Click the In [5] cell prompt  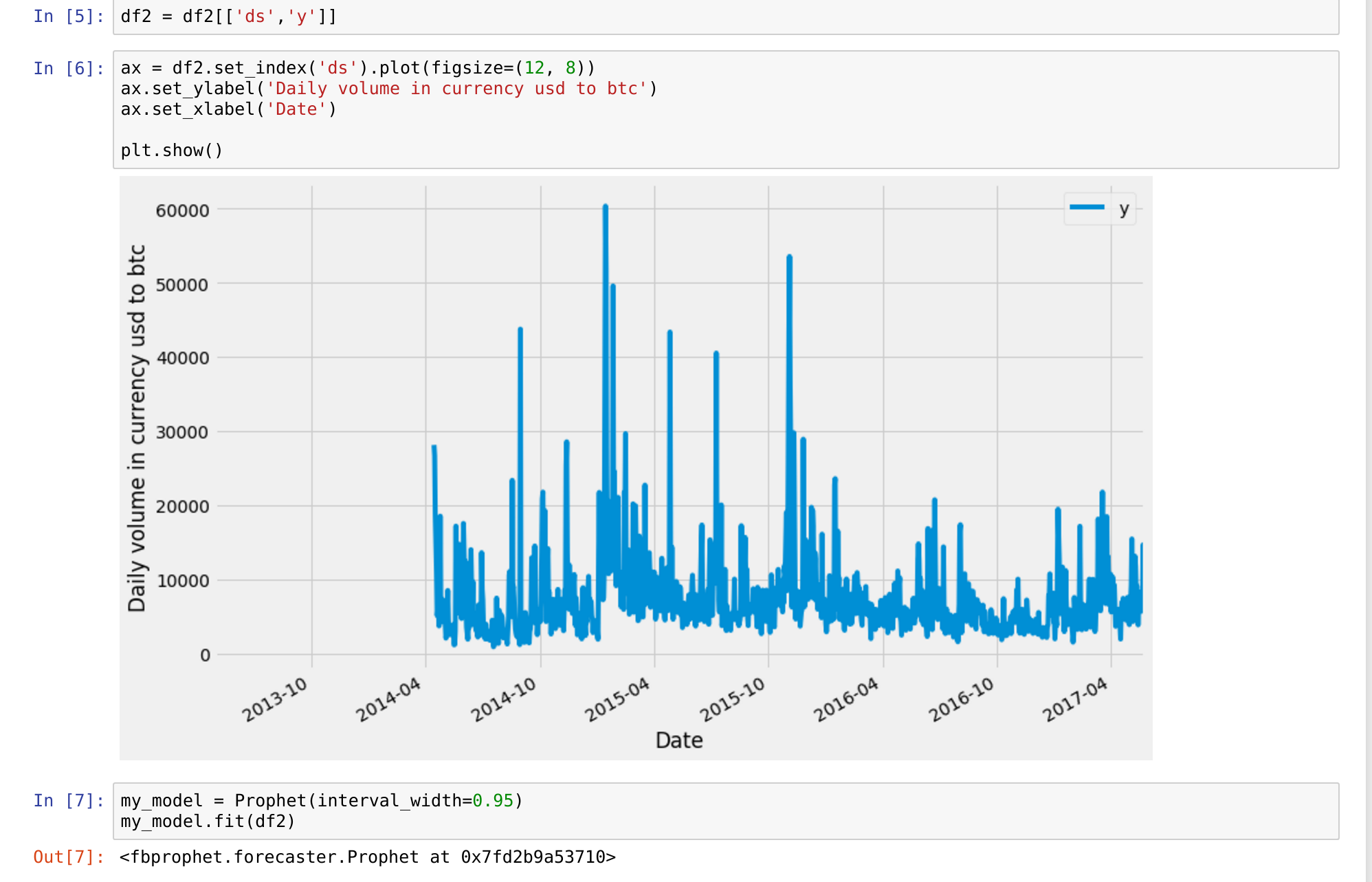point(68,16)
